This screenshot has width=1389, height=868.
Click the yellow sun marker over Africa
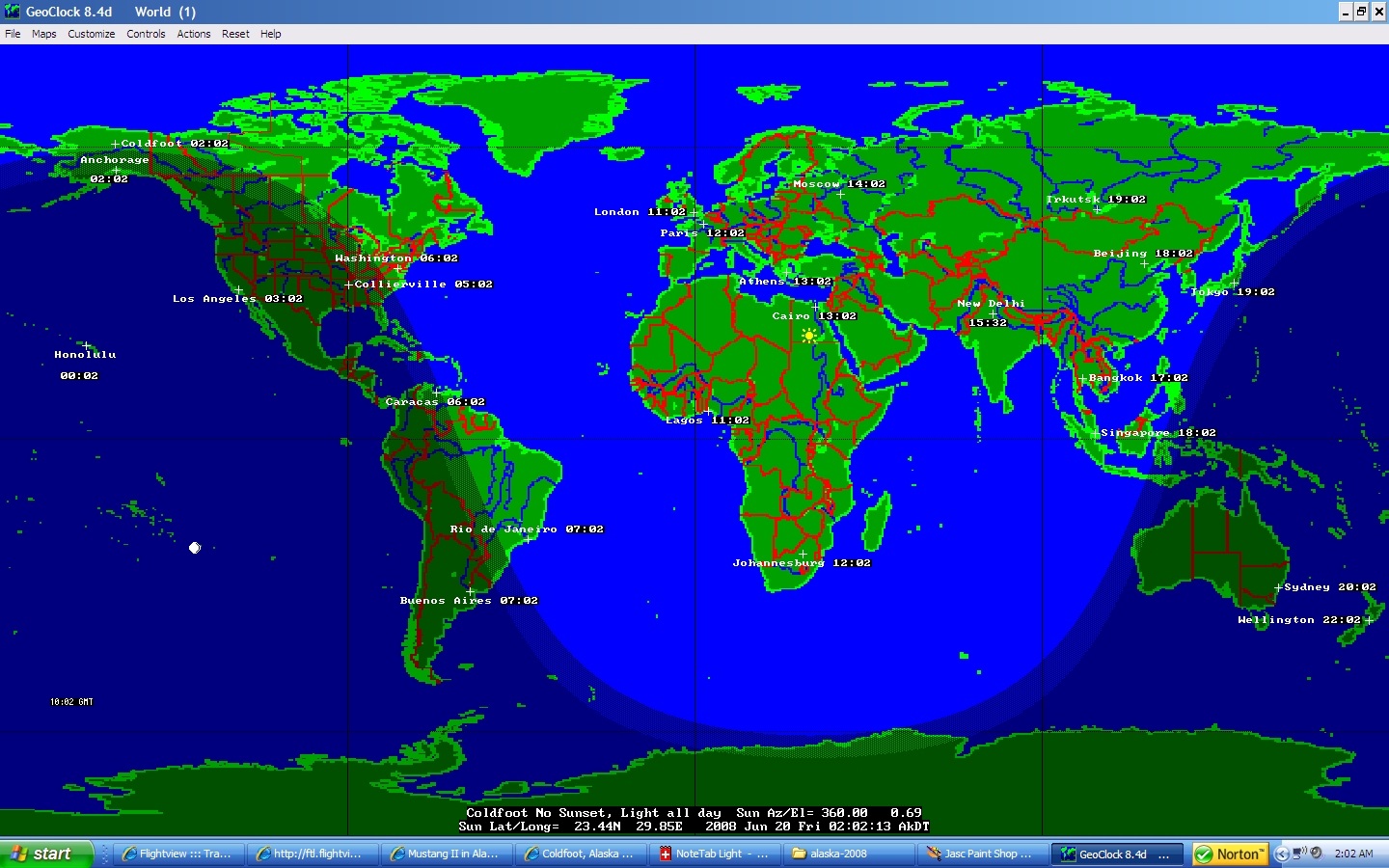pos(808,336)
